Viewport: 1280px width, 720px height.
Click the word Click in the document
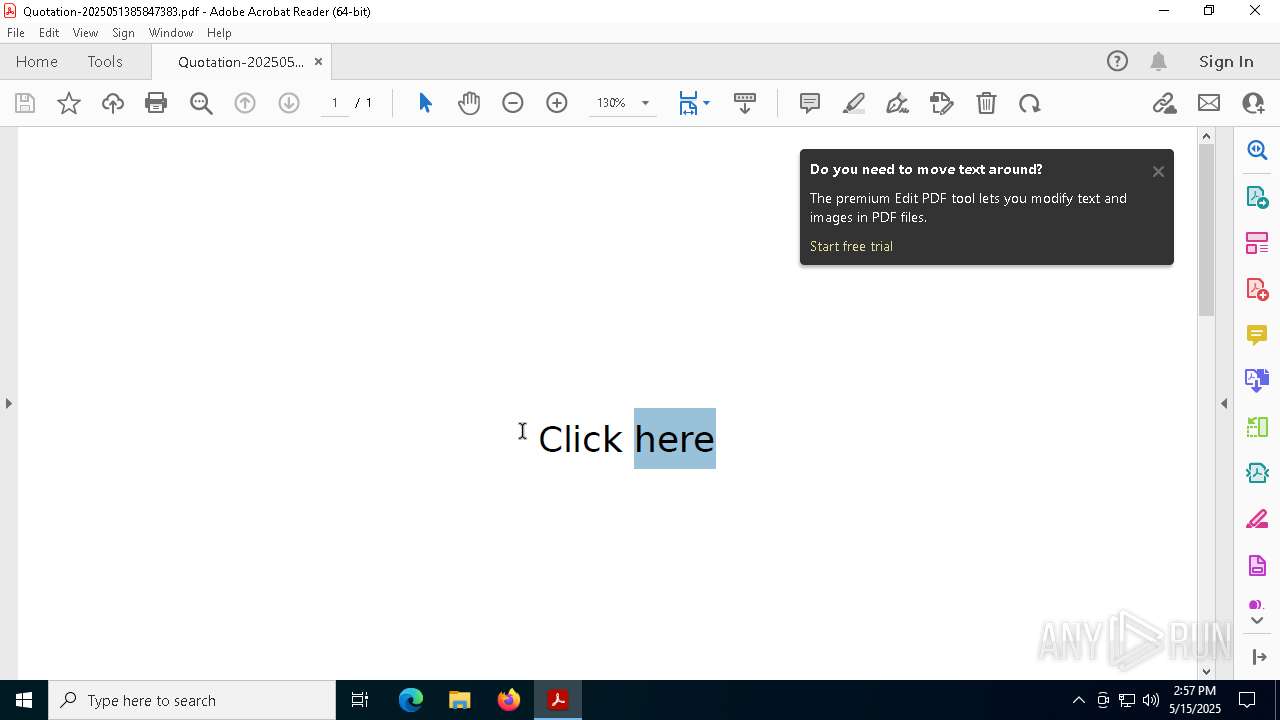tap(580, 439)
